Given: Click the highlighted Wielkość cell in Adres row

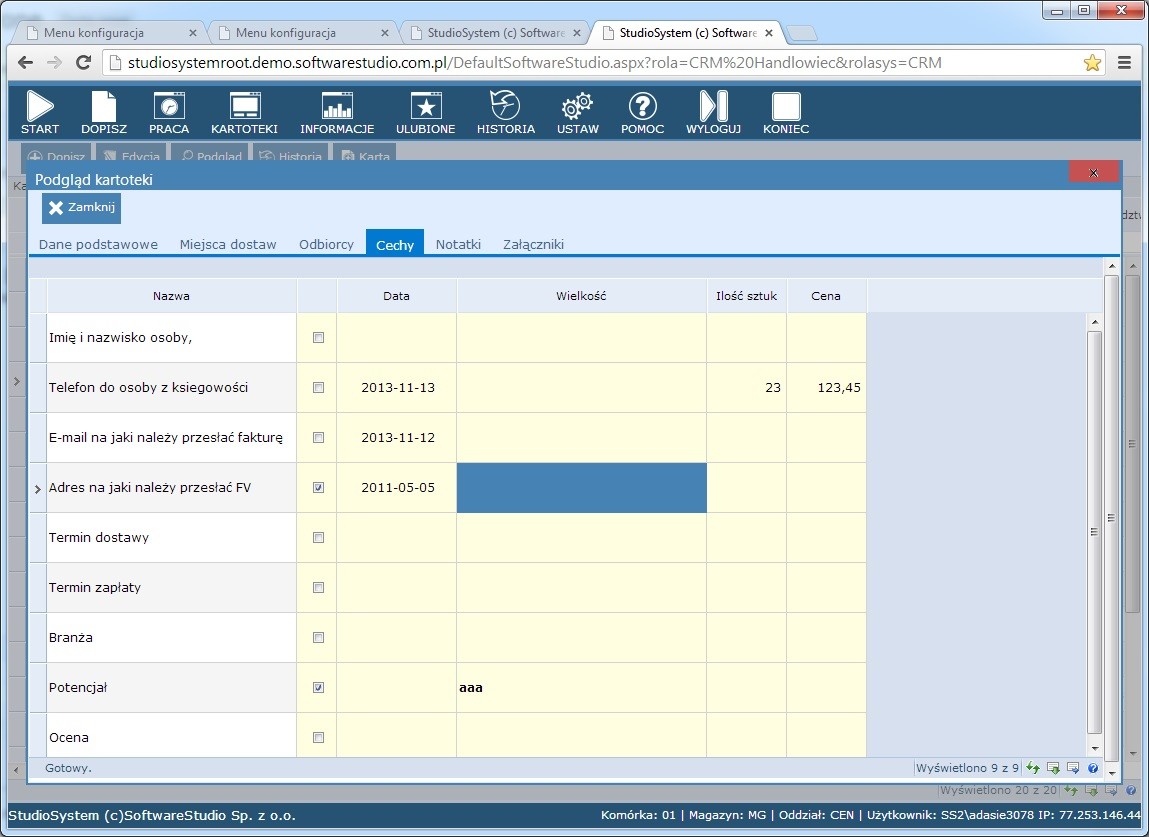Looking at the screenshot, I should click(581, 487).
